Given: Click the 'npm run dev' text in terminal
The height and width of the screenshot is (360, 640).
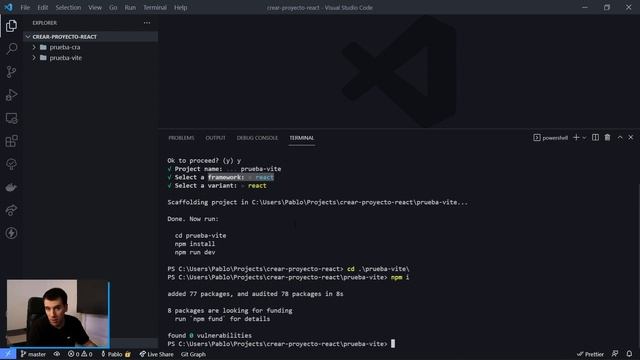Looking at the screenshot, I should 195,252.
